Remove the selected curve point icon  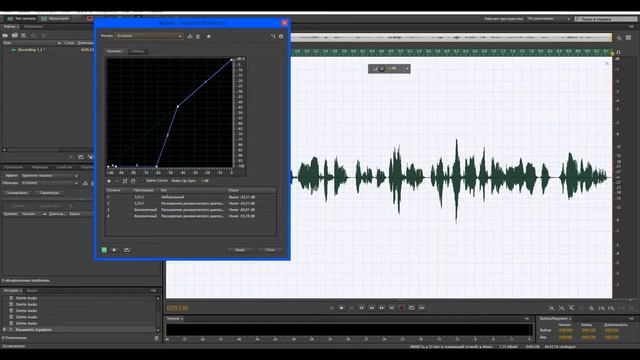(x=117, y=181)
